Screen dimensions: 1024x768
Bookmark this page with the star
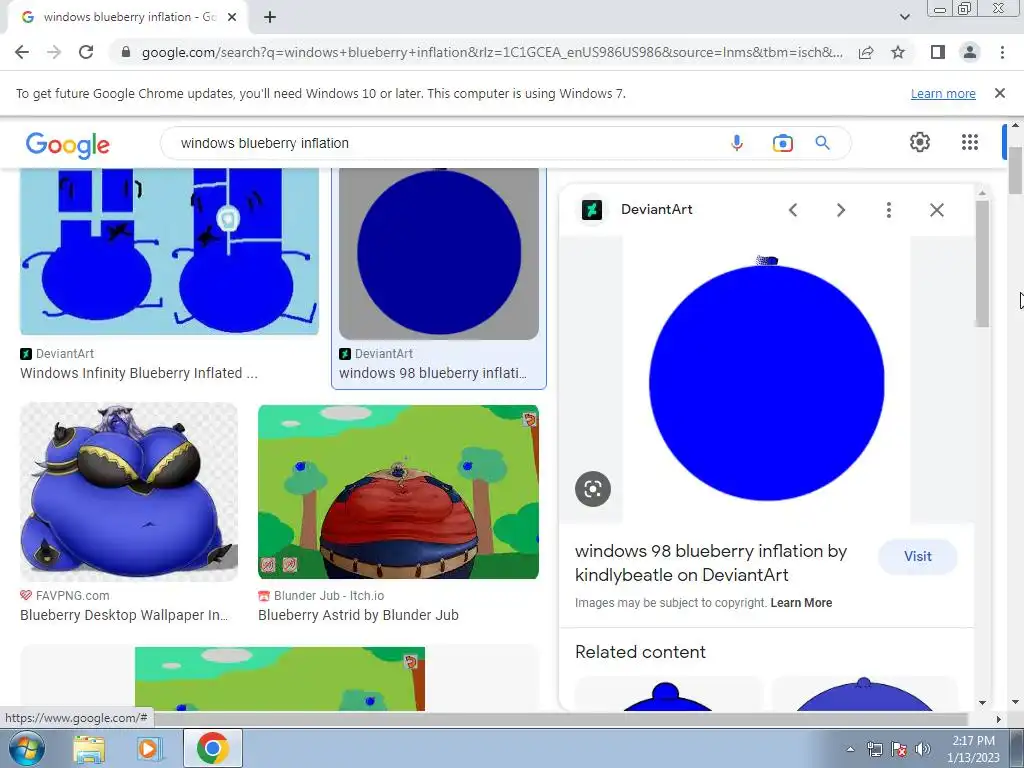[898, 52]
